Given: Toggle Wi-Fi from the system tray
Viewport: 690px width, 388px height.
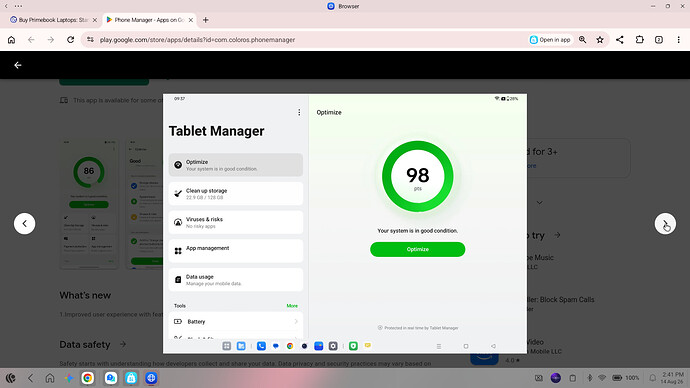Looking at the screenshot, I should tap(602, 378).
